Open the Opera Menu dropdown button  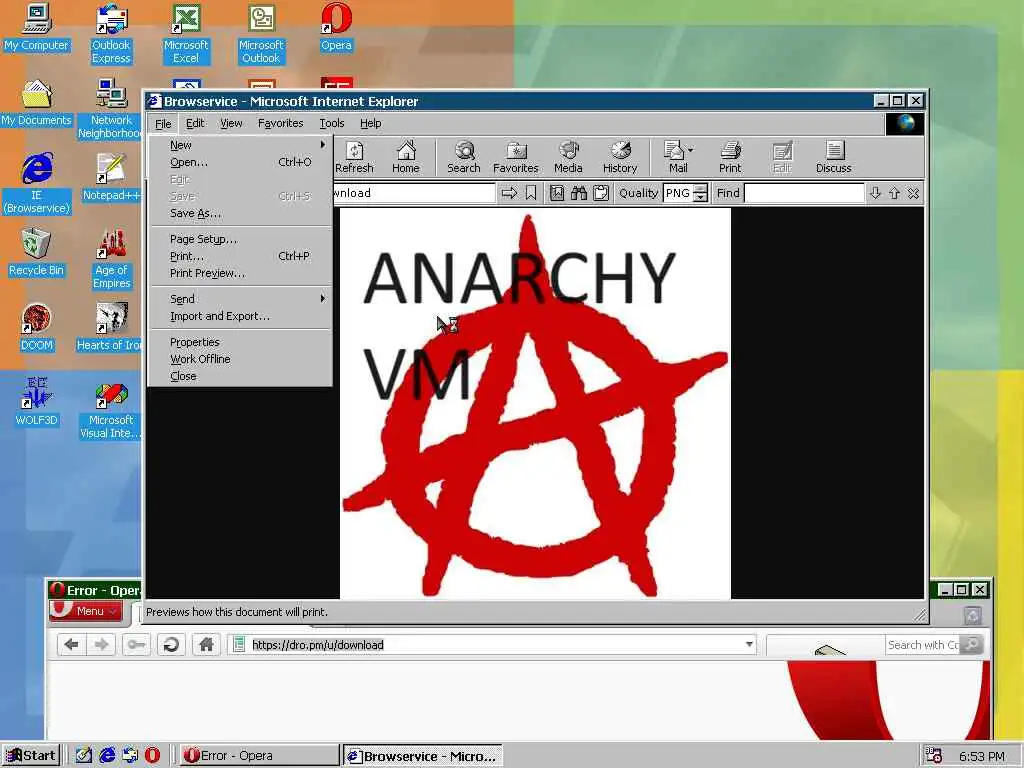[x=86, y=611]
